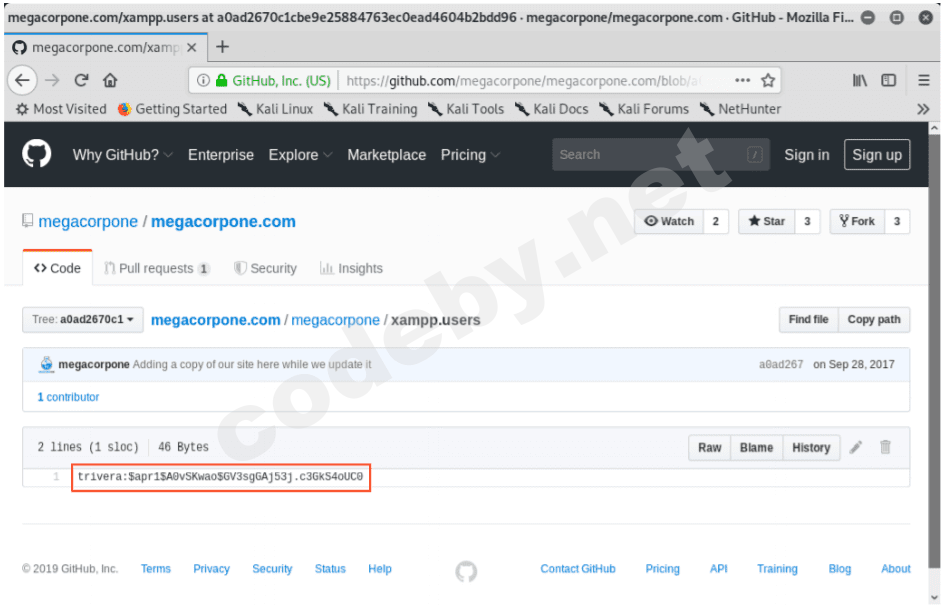943x609 pixels.
Task: Switch to the repository Security tab
Action: 265,268
